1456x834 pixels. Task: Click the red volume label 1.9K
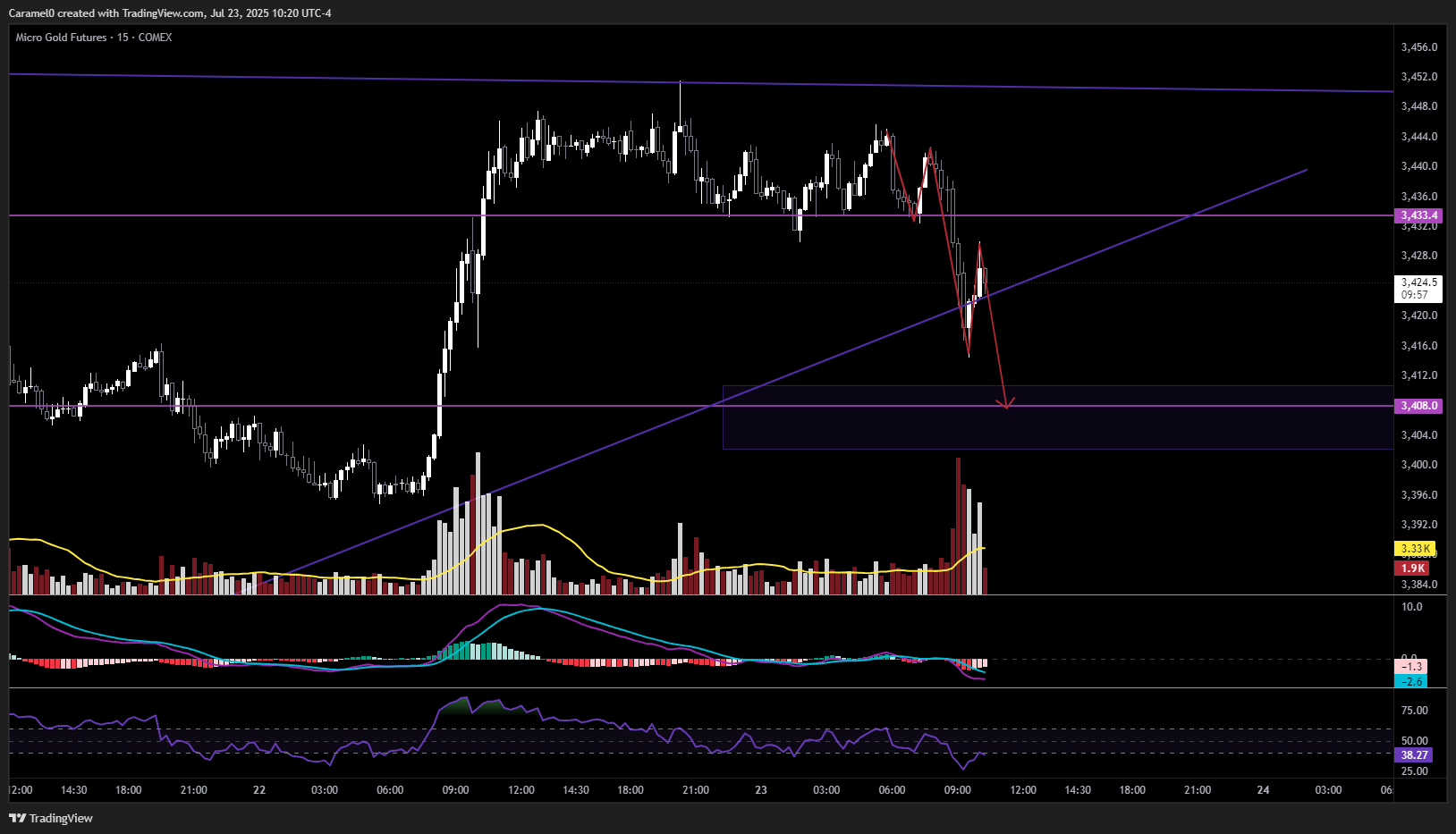click(x=1412, y=569)
